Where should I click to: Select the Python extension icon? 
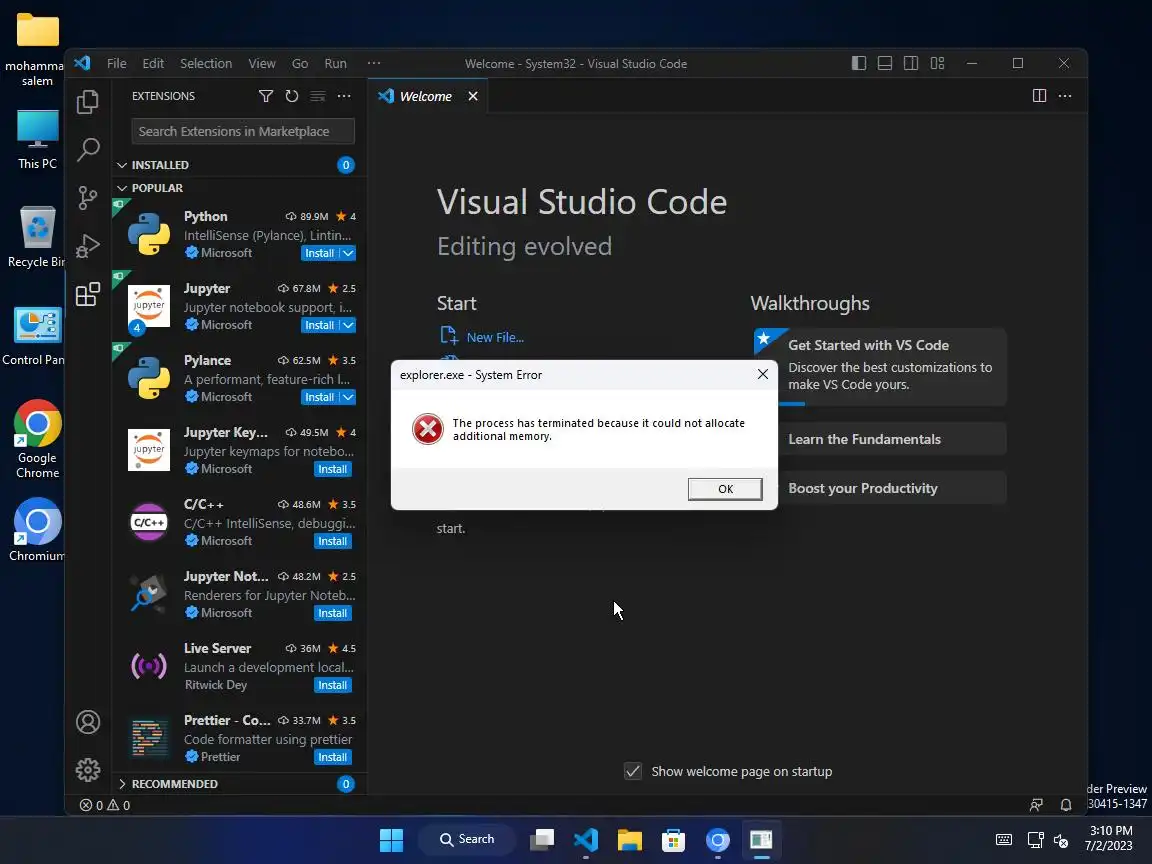tap(148, 234)
